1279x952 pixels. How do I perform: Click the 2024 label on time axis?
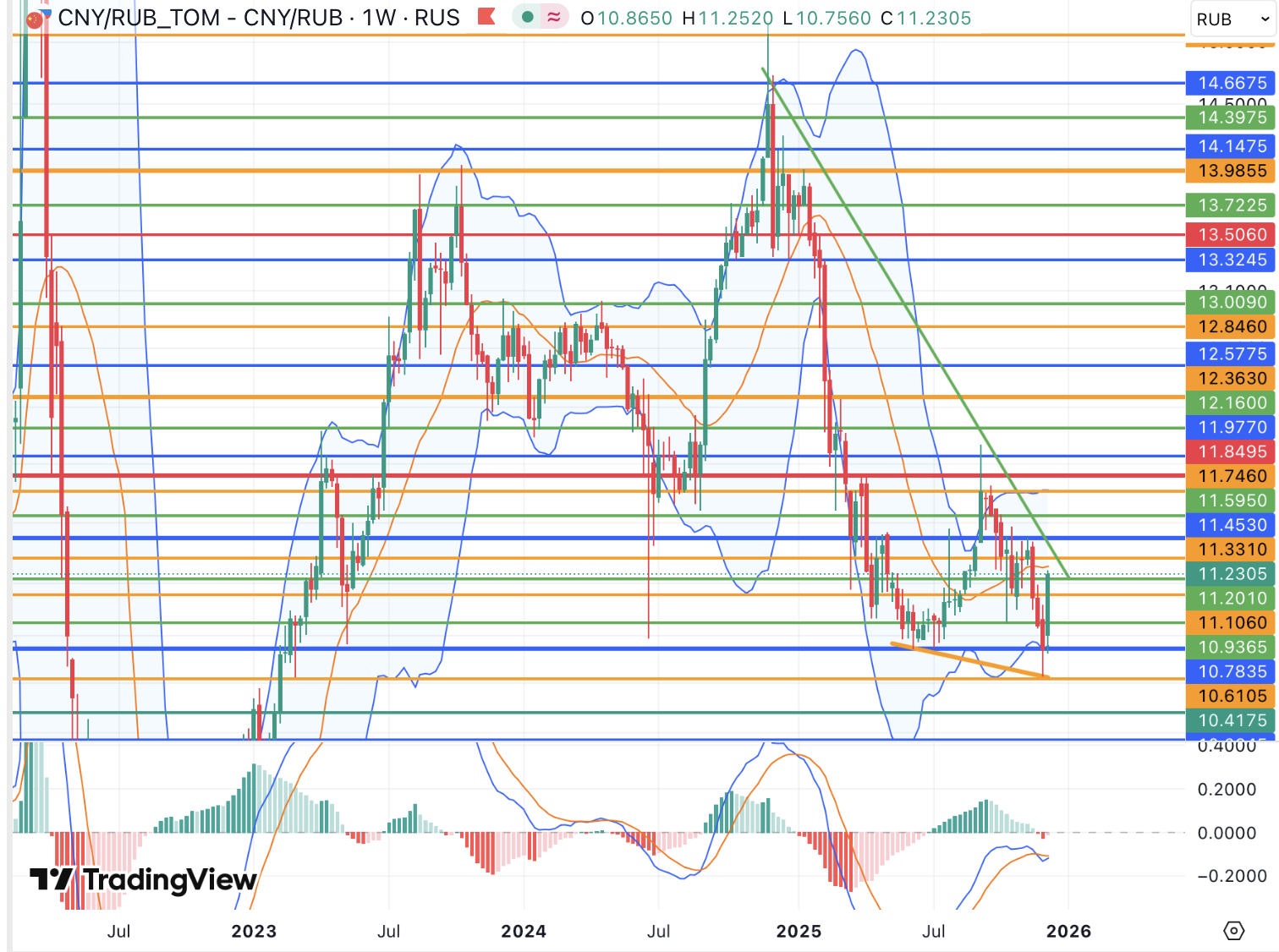point(524,931)
